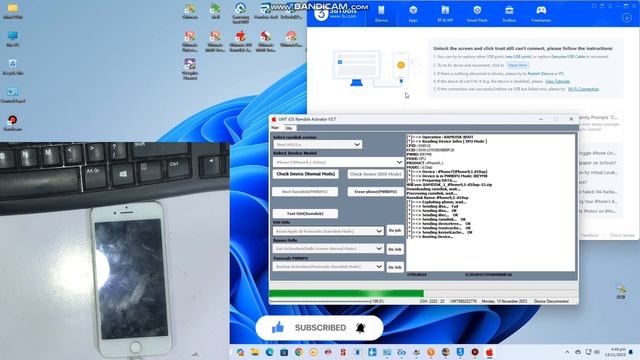This screenshot has width=640, height=360.
Task: Open the Apps section in 3uTools
Action: point(413,13)
